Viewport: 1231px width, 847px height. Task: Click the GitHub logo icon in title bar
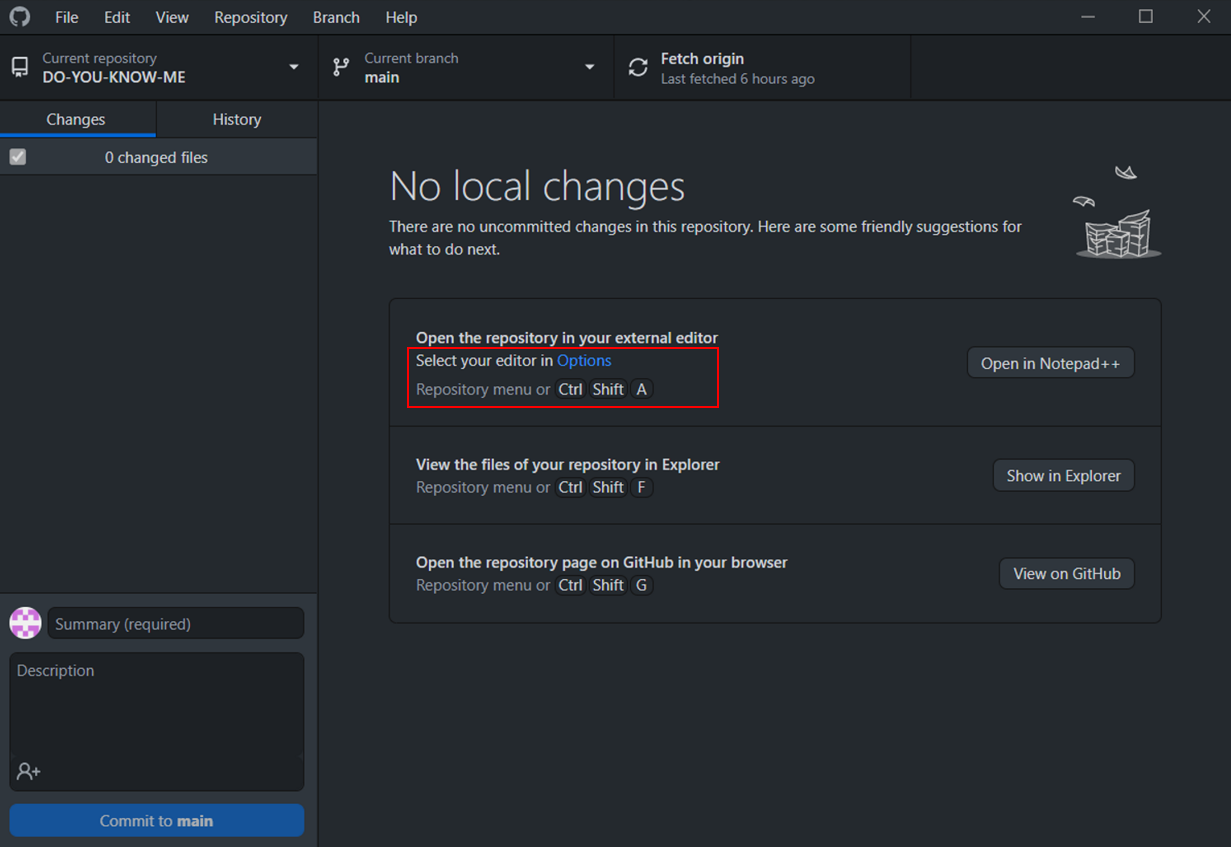pos(20,17)
